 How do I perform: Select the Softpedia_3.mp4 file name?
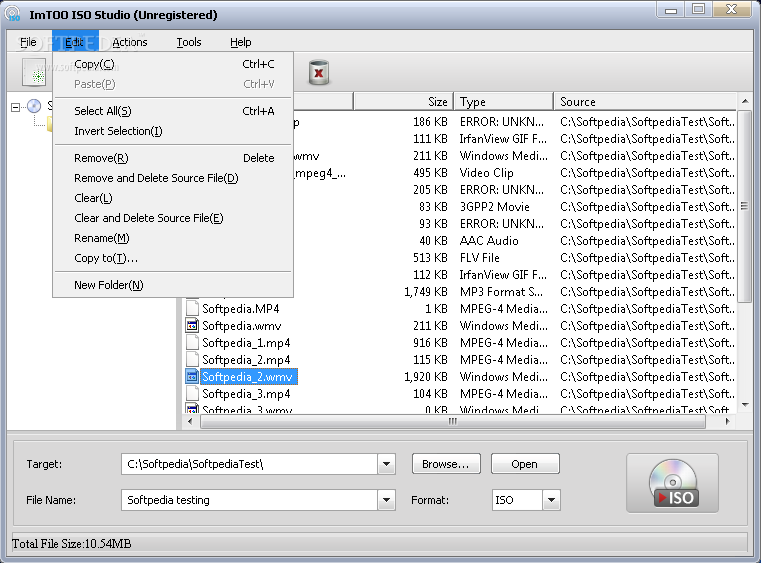[246, 394]
